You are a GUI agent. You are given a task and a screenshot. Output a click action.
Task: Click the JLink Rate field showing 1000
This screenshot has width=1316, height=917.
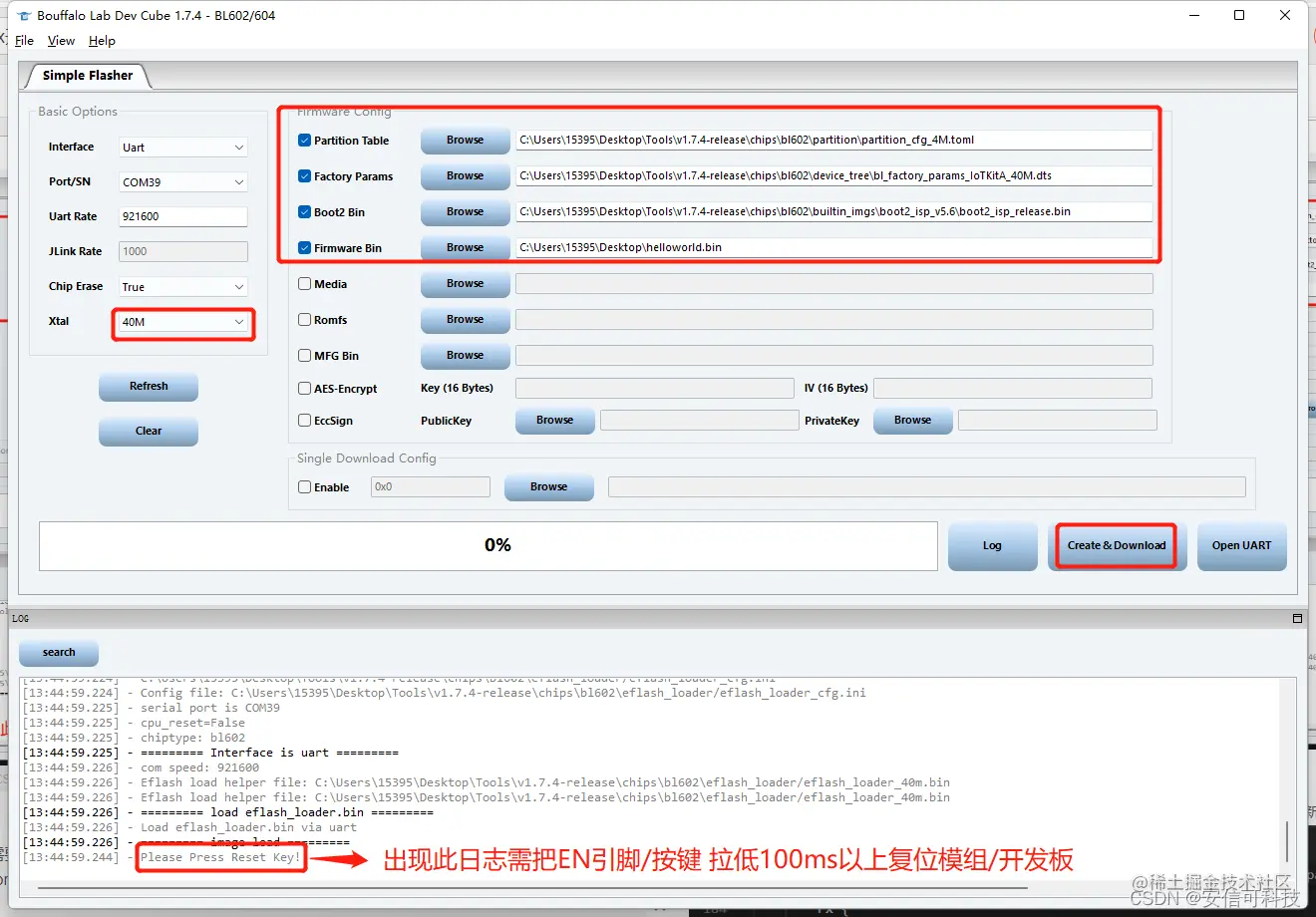[183, 252]
